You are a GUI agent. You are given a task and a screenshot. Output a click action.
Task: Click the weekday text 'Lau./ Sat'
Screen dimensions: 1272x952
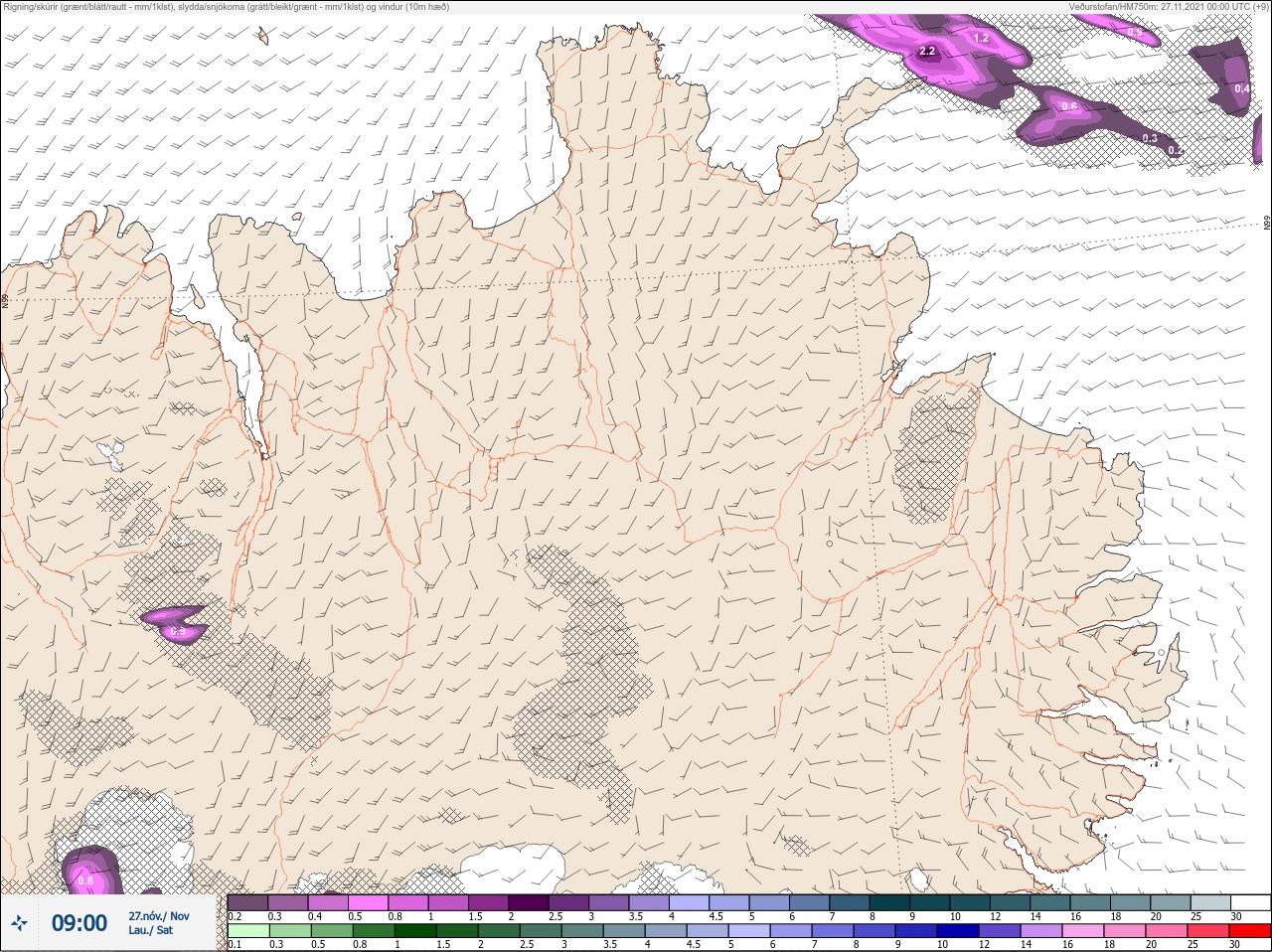151,930
